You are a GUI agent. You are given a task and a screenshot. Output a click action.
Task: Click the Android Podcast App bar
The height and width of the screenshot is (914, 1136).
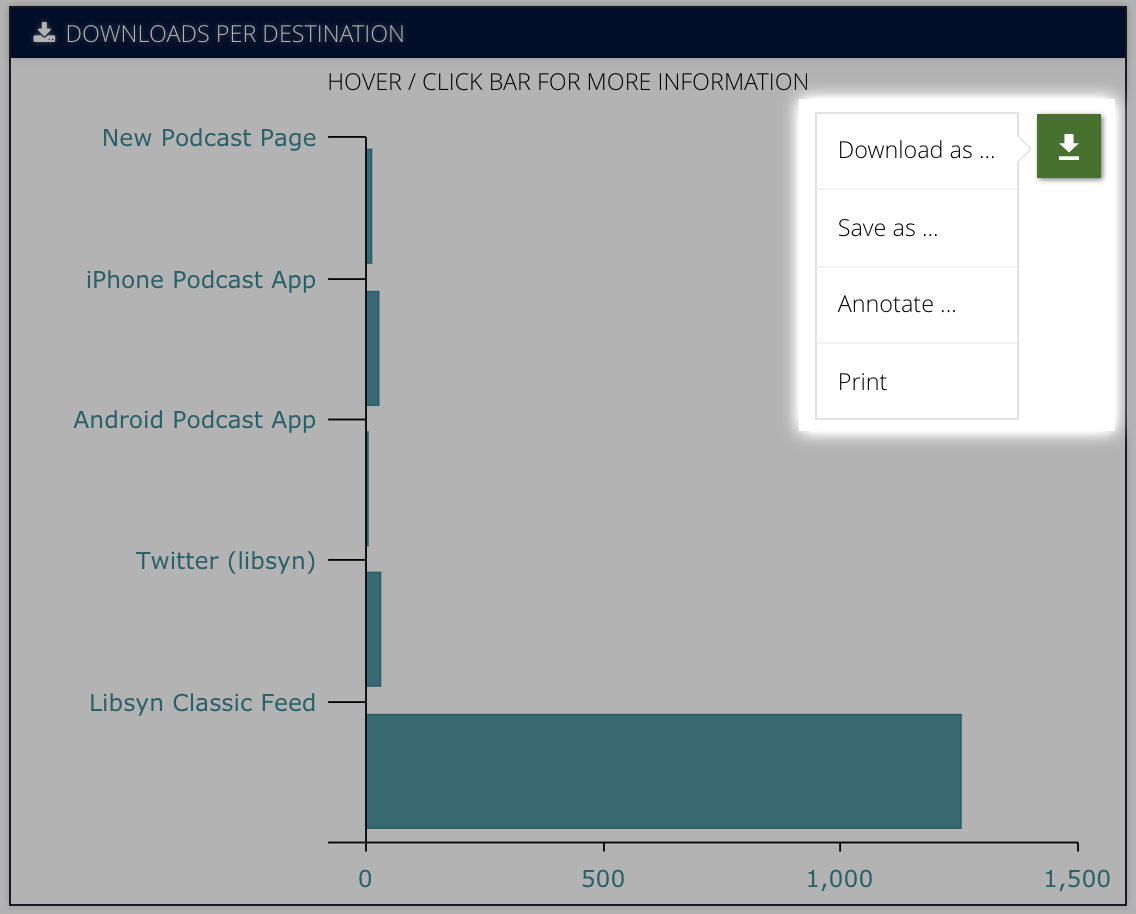tap(368, 489)
